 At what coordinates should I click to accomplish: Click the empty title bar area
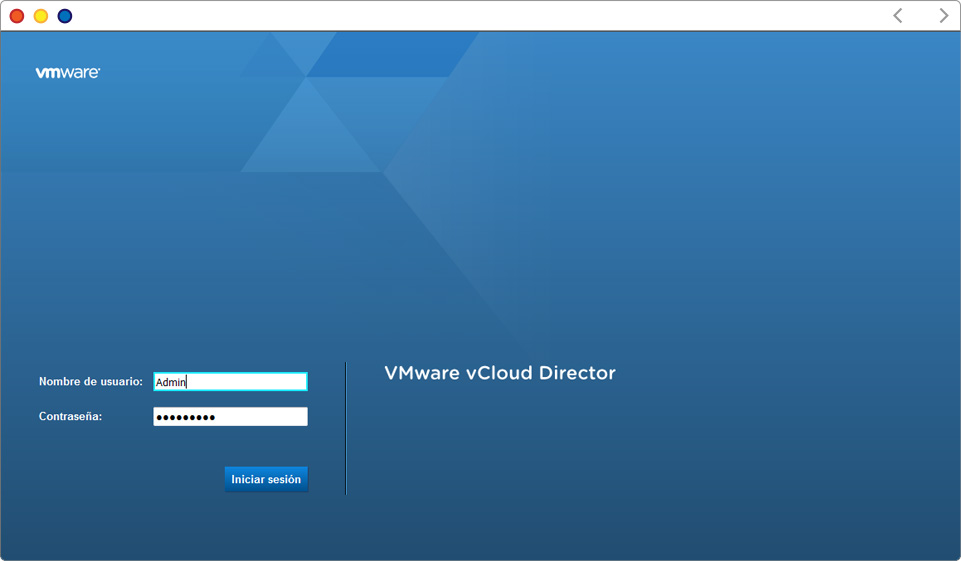480,16
